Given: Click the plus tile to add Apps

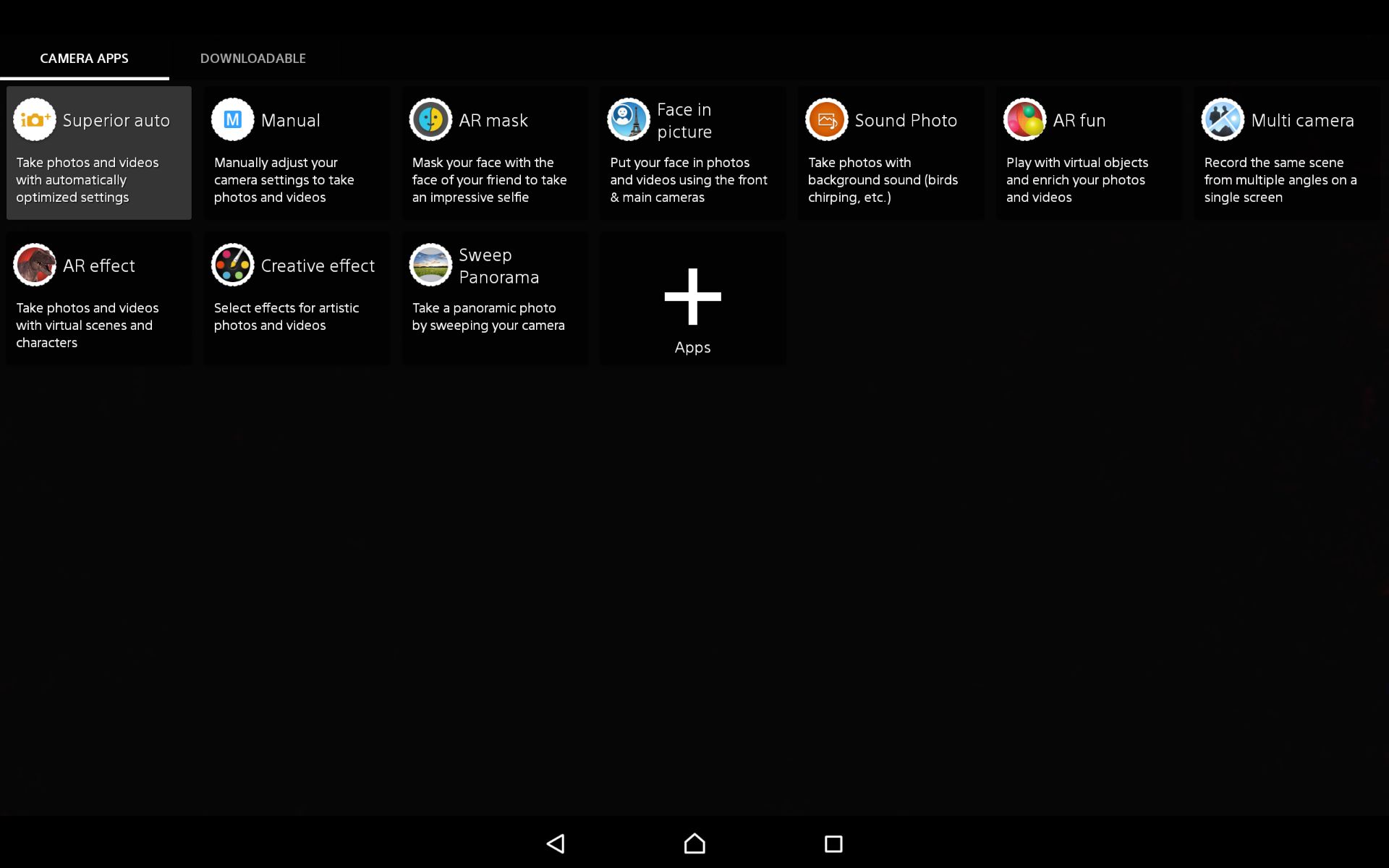Looking at the screenshot, I should pyautogui.click(x=692, y=297).
